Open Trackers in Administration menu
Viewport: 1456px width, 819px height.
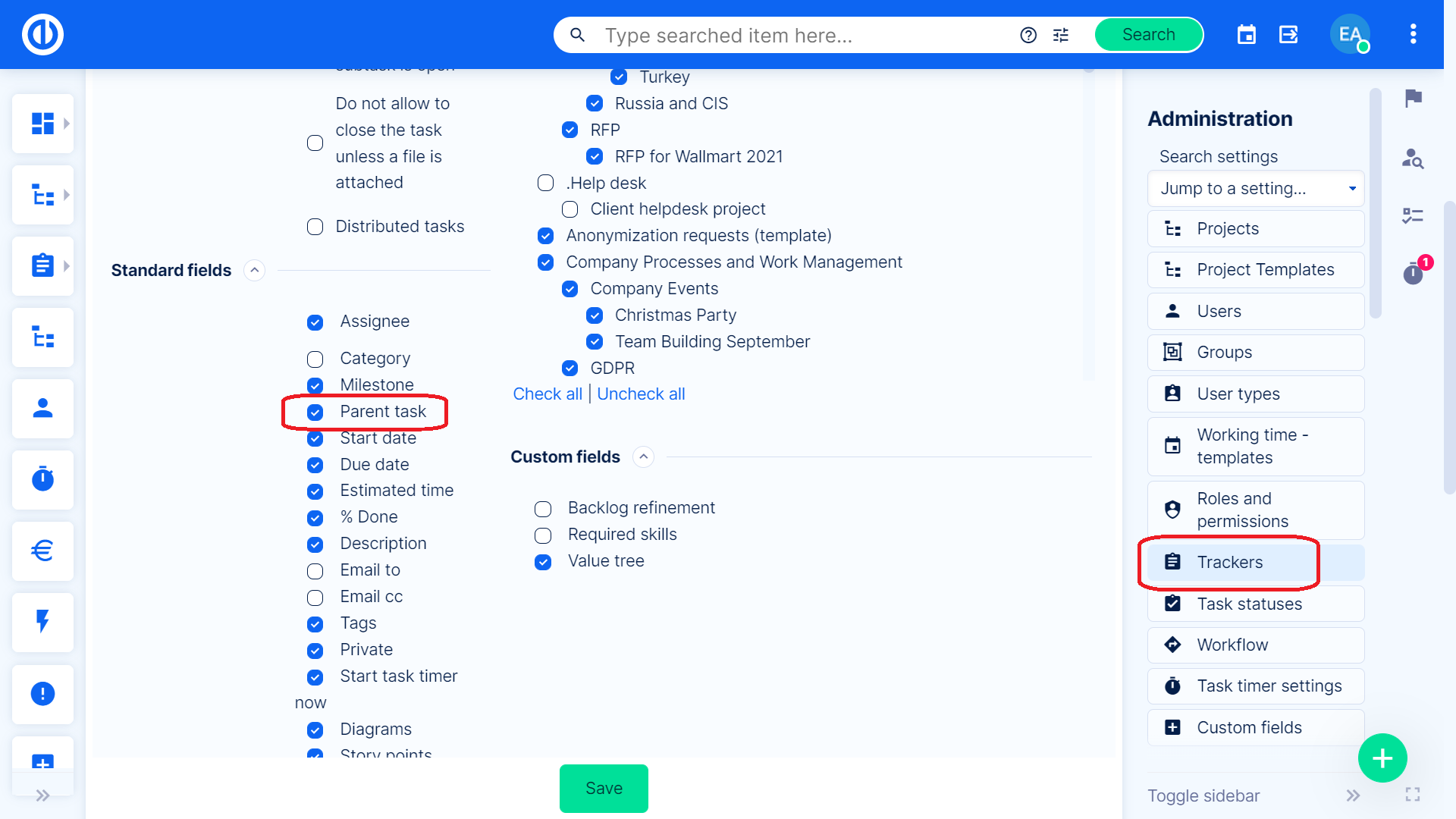click(x=1230, y=562)
